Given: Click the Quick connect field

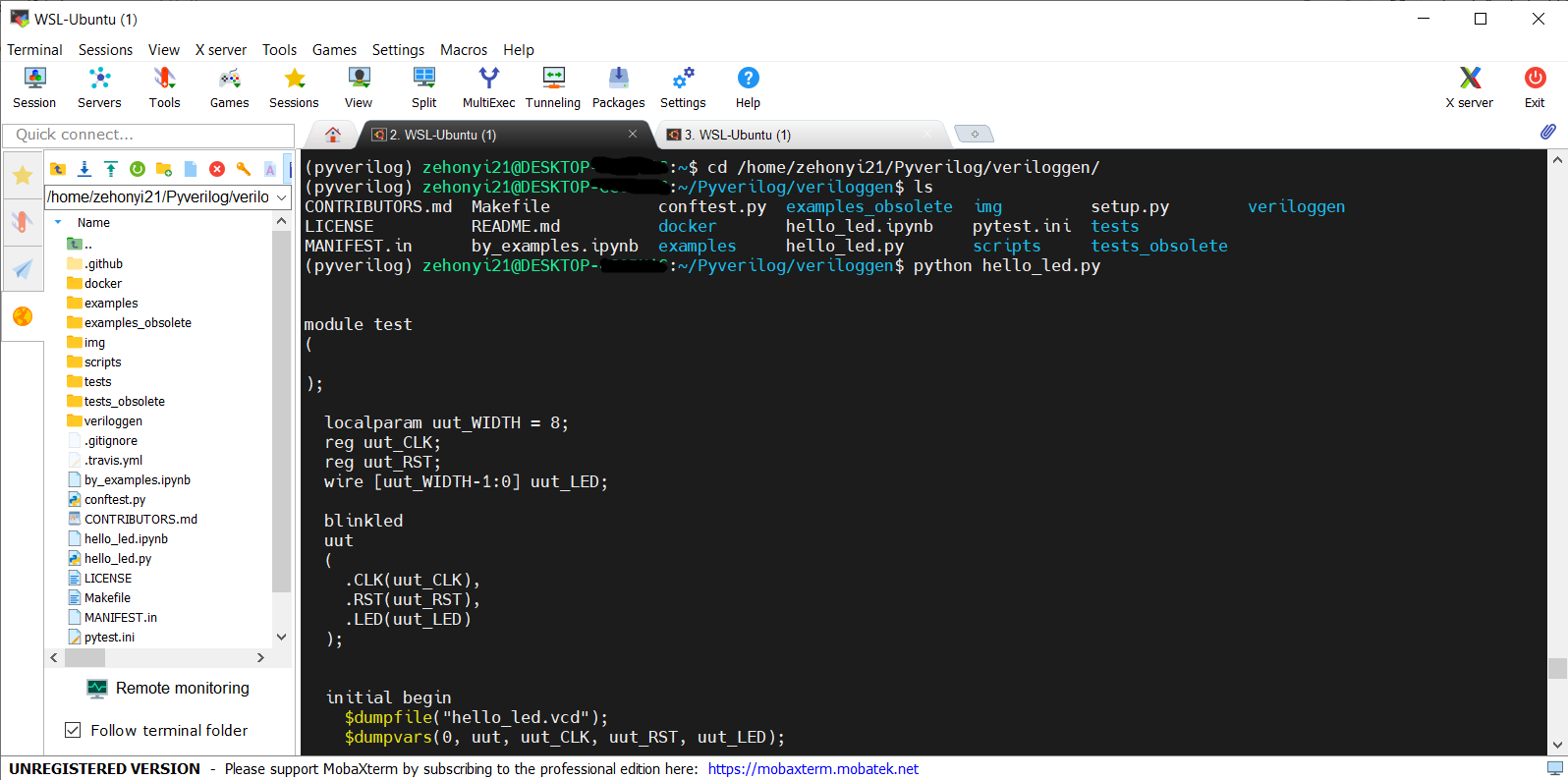Looking at the screenshot, I should (148, 135).
